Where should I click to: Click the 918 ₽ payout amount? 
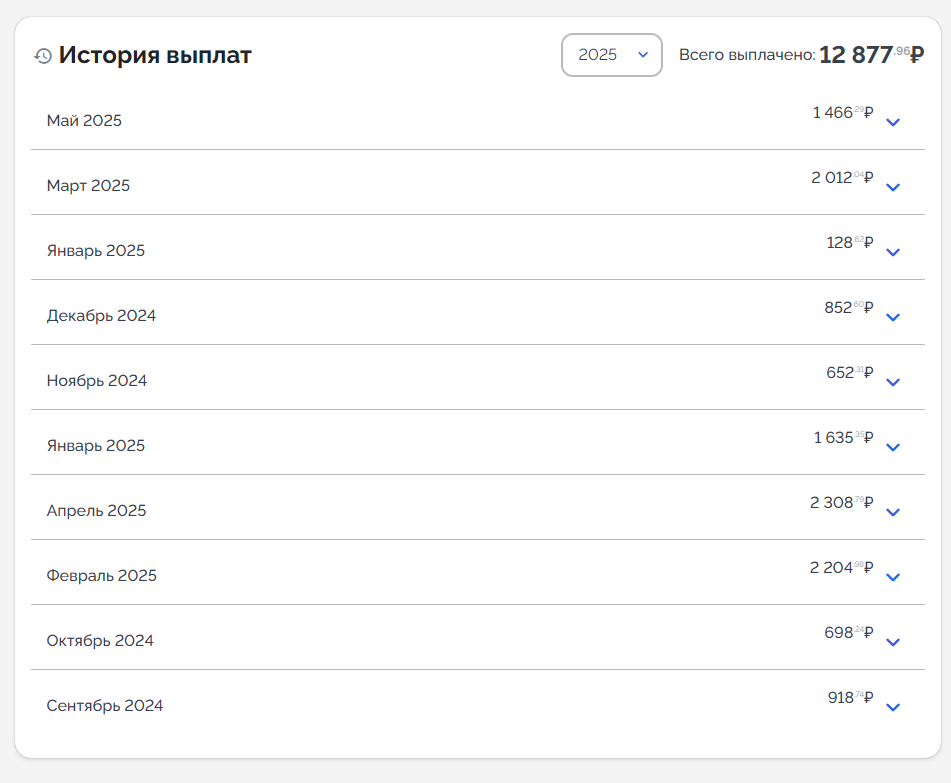[850, 698]
